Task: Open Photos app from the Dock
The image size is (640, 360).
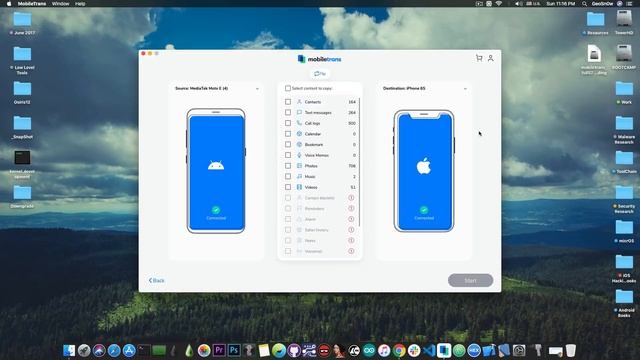Action: click(x=204, y=350)
